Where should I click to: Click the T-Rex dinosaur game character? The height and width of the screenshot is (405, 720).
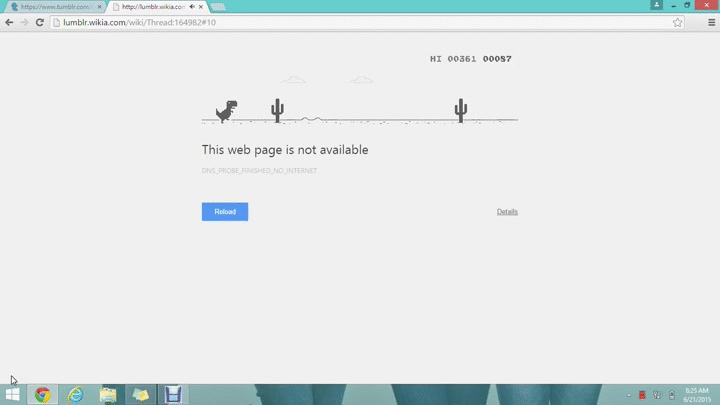coord(227,111)
